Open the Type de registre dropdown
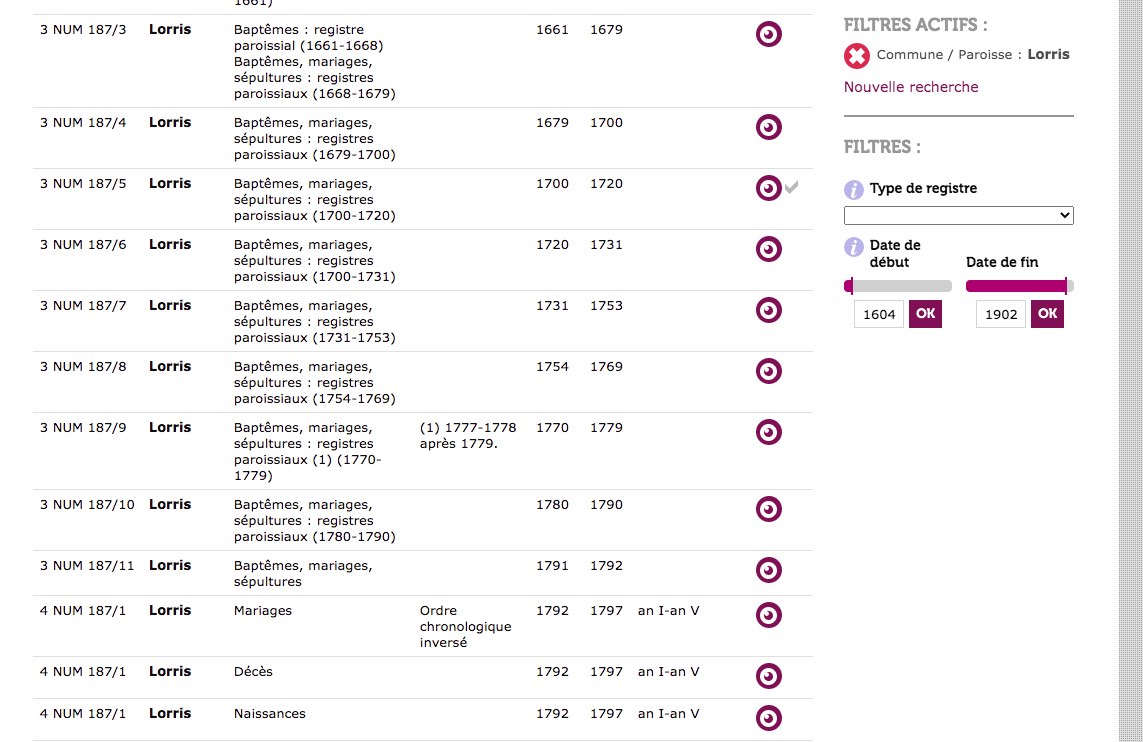 pyautogui.click(x=958, y=215)
